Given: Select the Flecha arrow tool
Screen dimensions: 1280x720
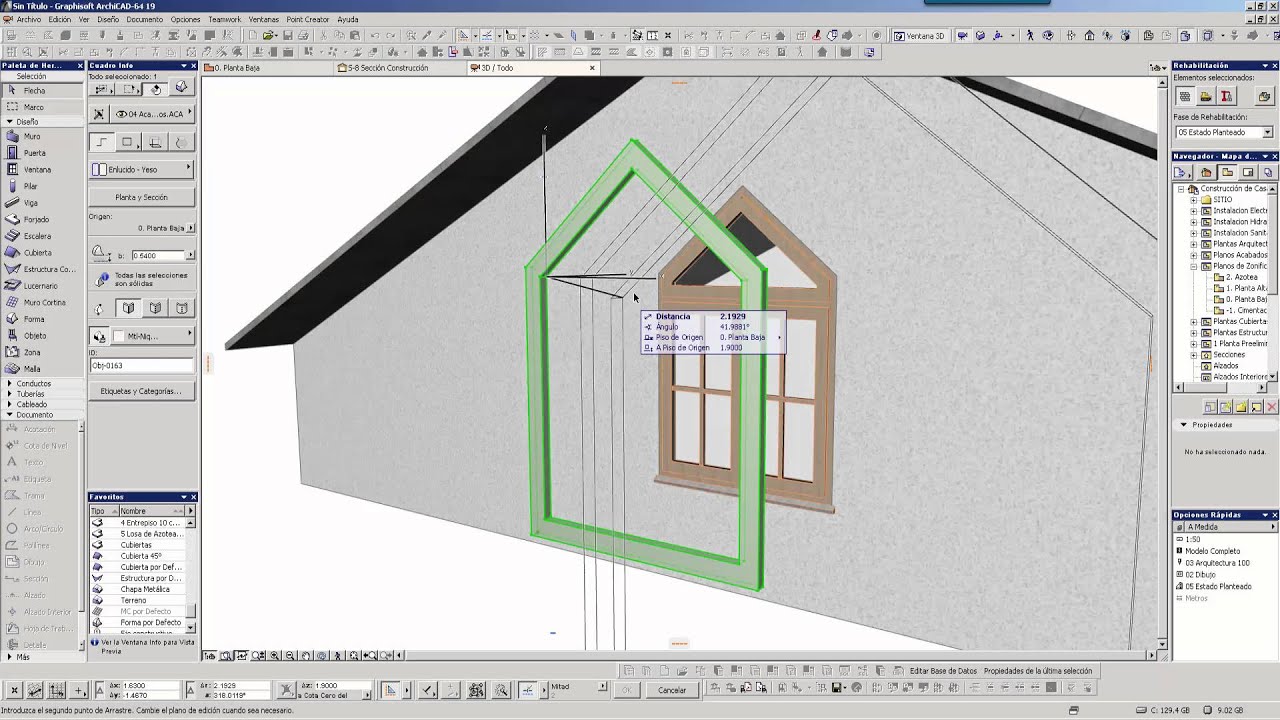Looking at the screenshot, I should pos(41,91).
